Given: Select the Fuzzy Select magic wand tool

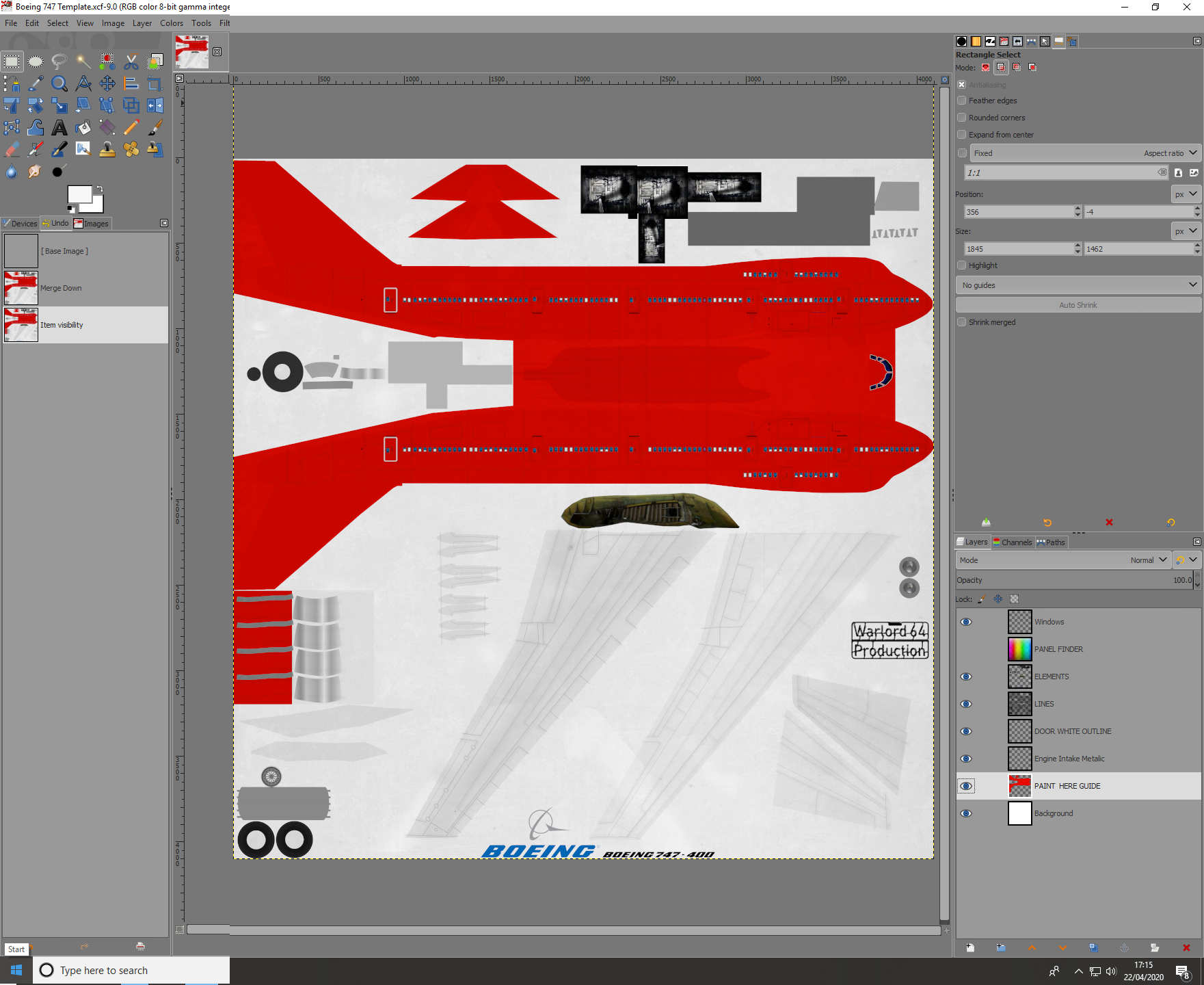Looking at the screenshot, I should [83, 62].
